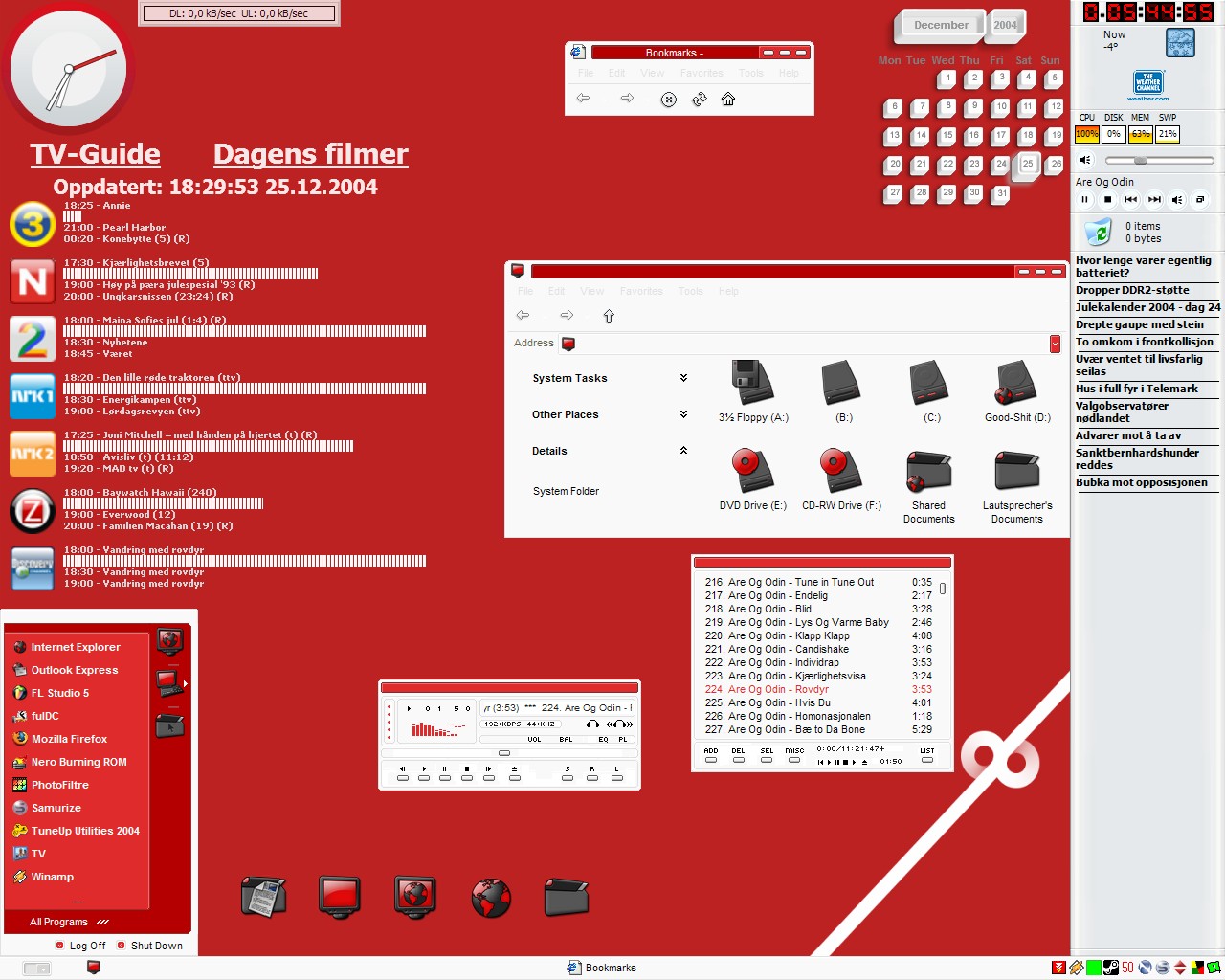Open the playlist DEL menu

tap(738, 755)
